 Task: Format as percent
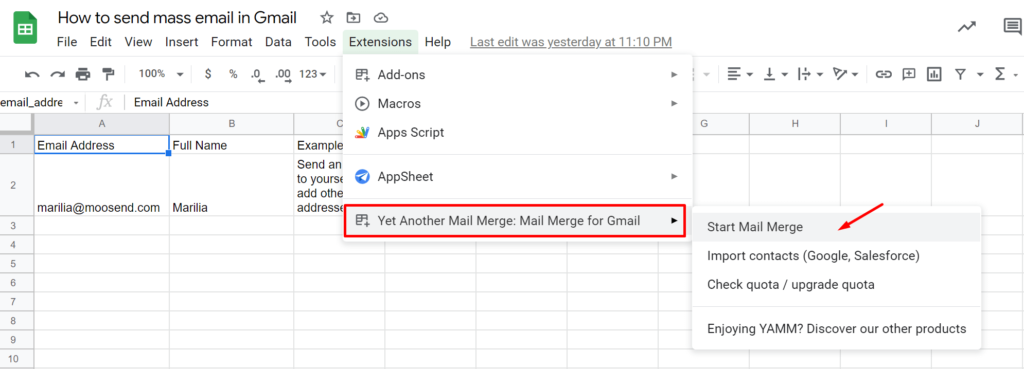point(233,74)
